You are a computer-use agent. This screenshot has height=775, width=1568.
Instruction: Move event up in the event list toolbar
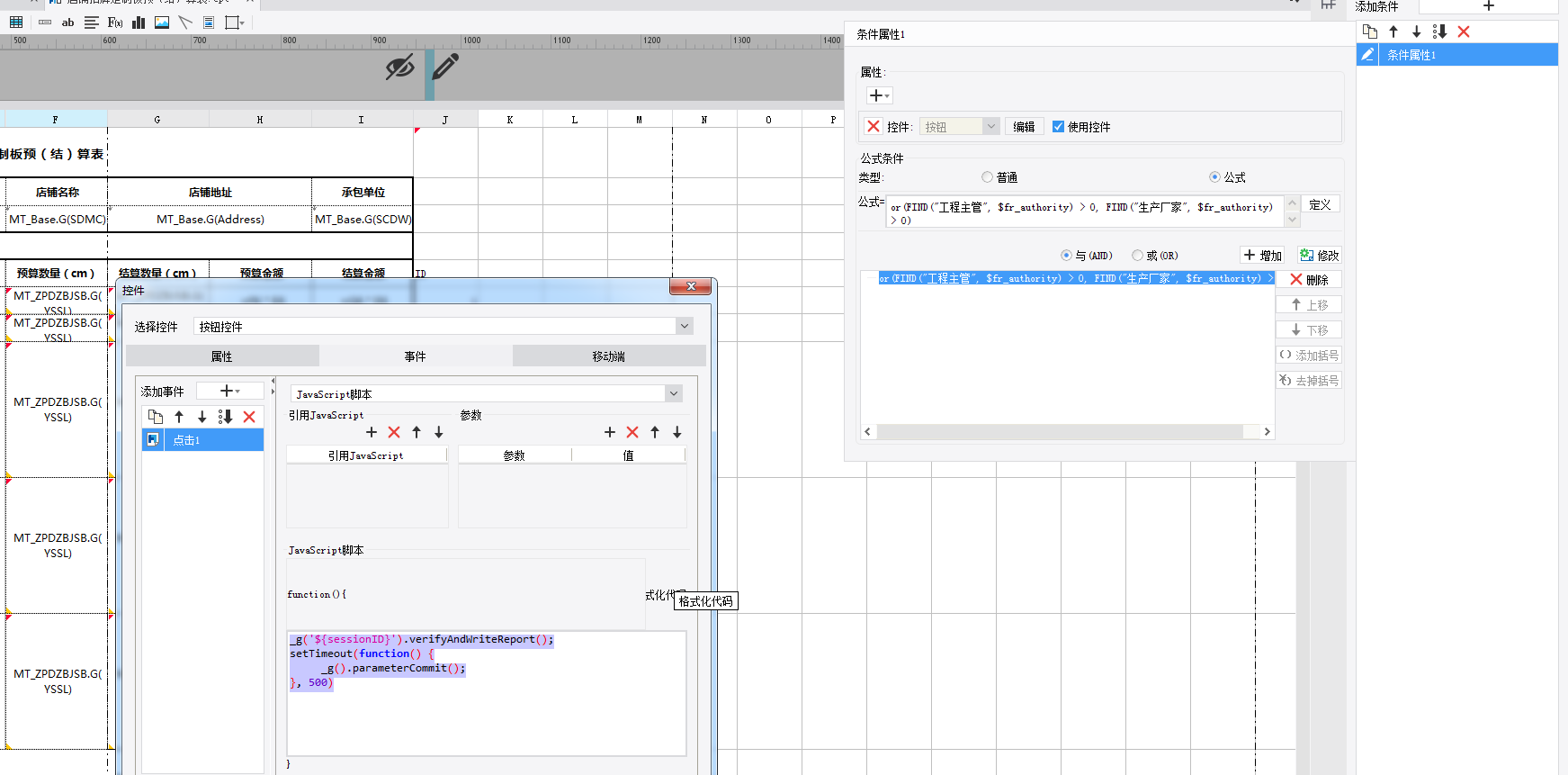point(179,417)
